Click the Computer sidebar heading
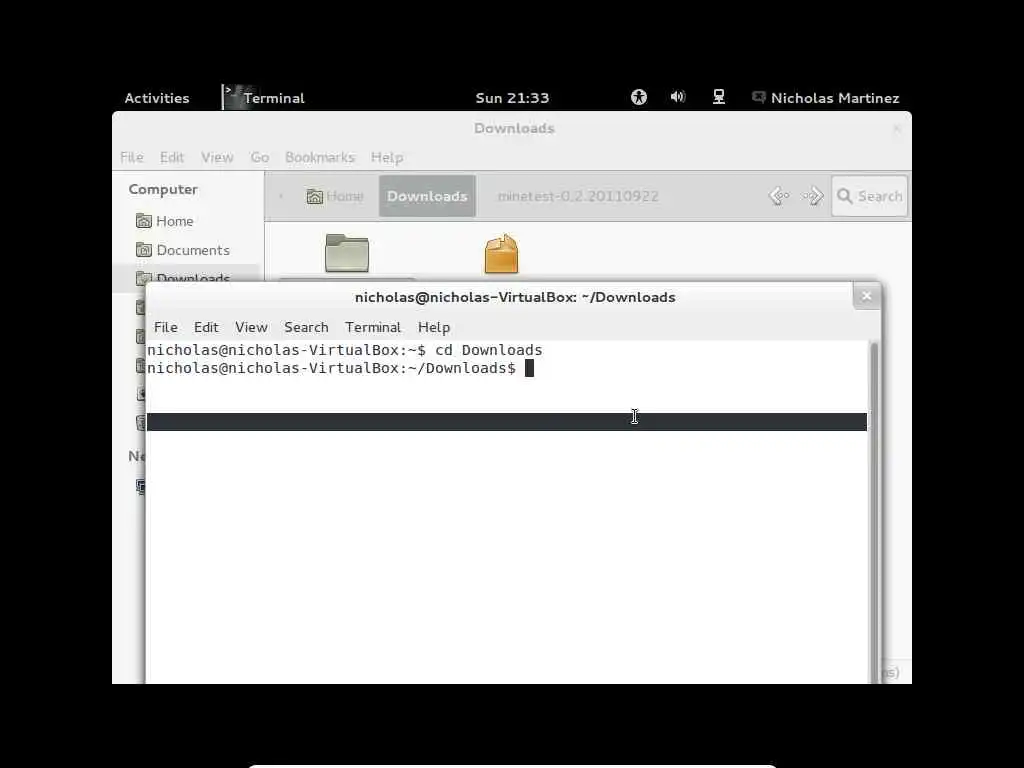Screen dimensions: 1024x768 tap(163, 189)
